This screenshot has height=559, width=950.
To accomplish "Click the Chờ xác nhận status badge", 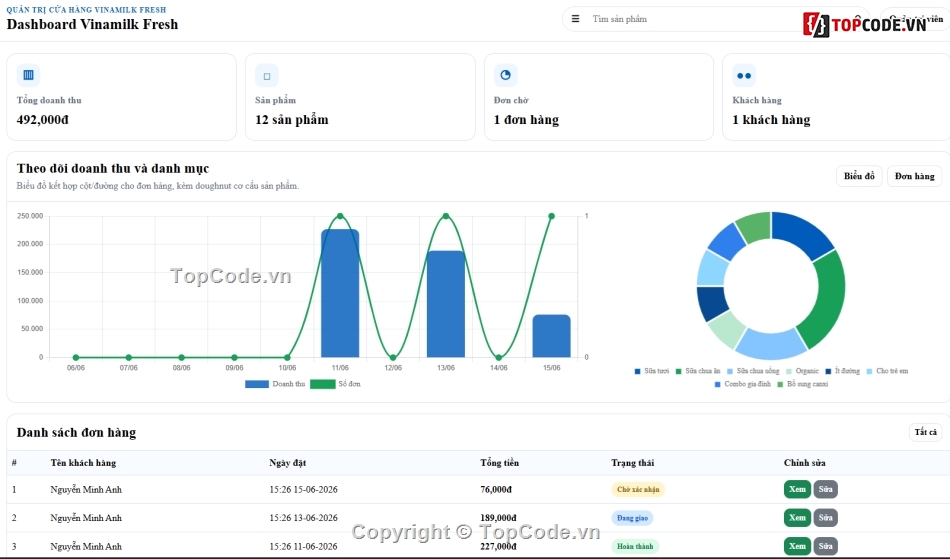I will 638,489.
